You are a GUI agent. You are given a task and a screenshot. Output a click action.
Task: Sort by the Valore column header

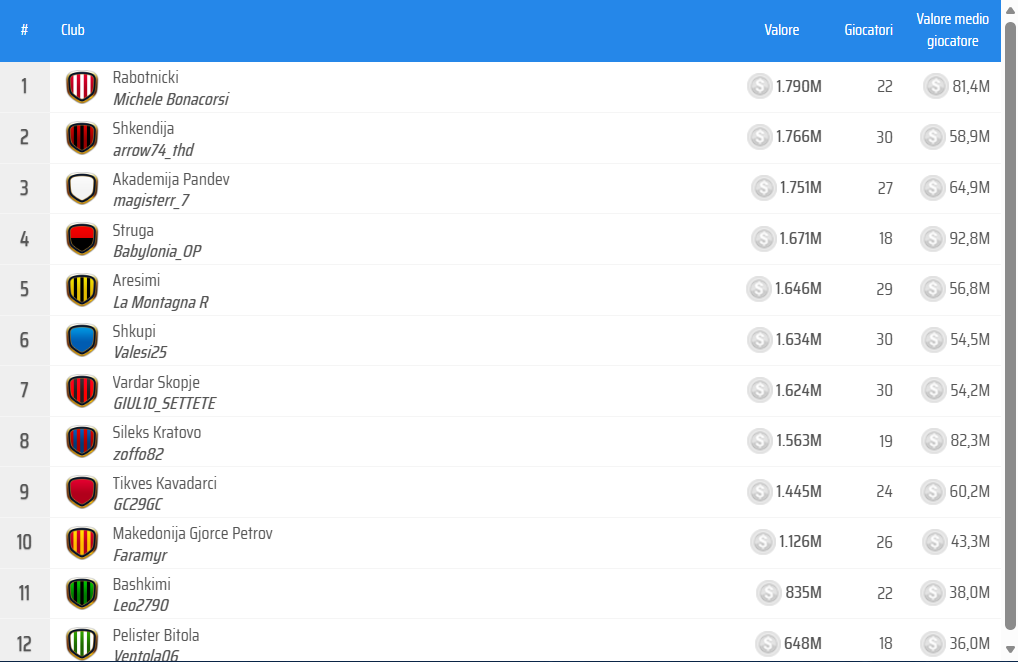pyautogui.click(x=781, y=30)
